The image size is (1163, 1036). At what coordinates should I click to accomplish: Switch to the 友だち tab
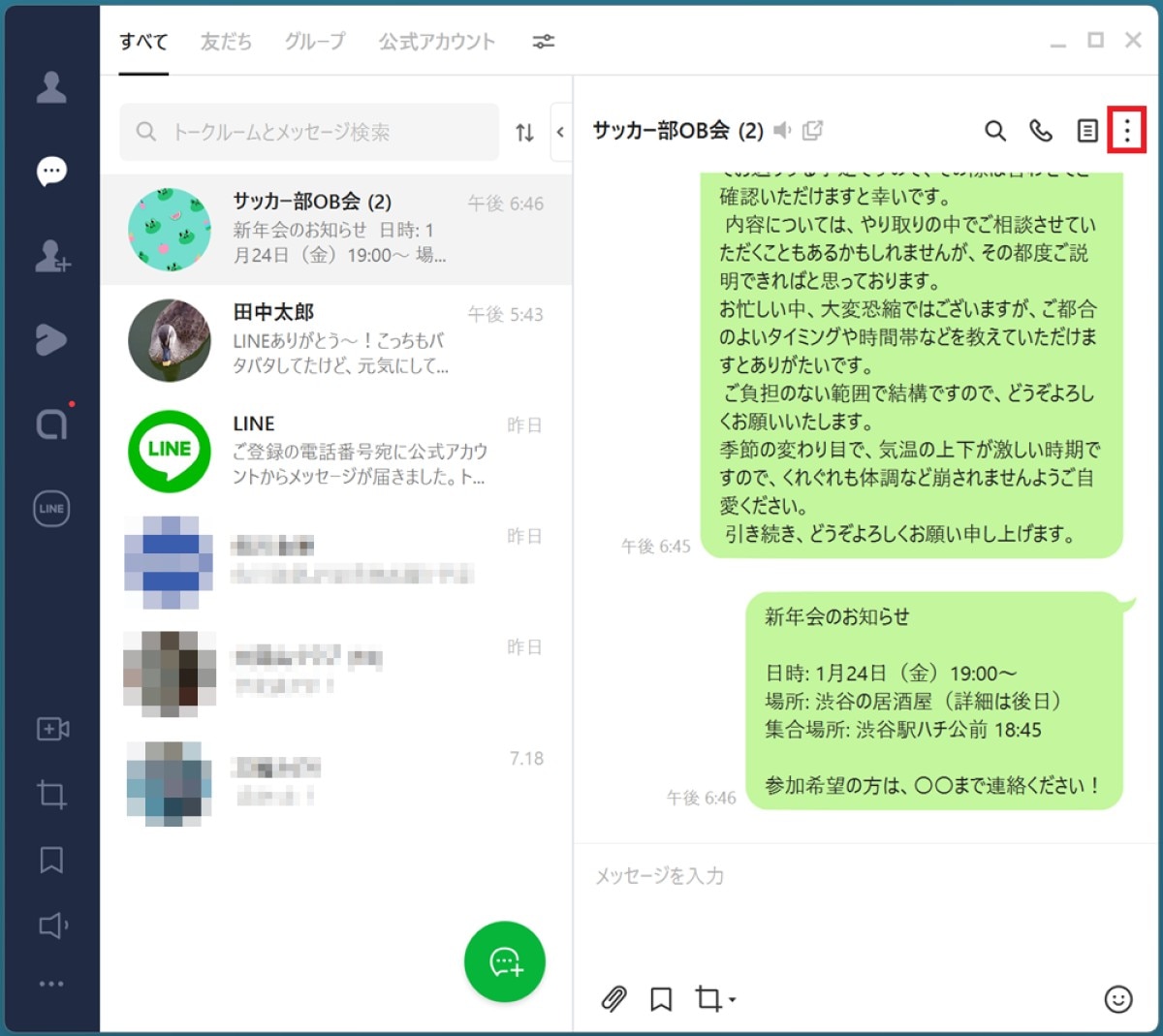pyautogui.click(x=226, y=42)
